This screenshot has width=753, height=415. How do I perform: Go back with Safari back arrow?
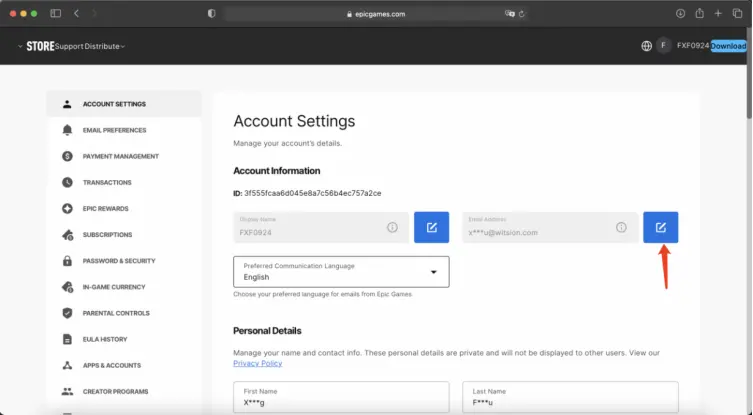pyautogui.click(x=76, y=13)
